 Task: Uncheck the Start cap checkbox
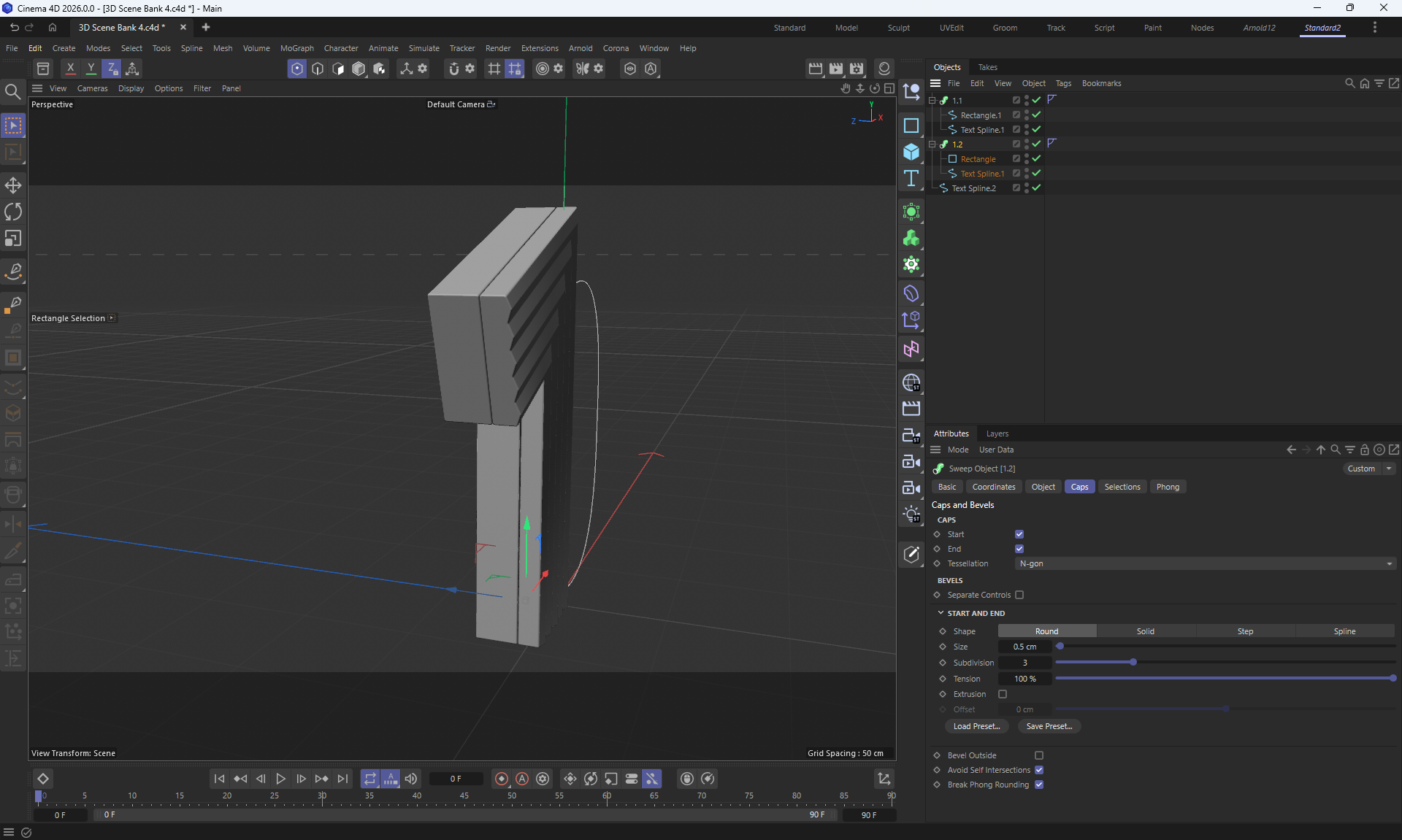click(1019, 534)
